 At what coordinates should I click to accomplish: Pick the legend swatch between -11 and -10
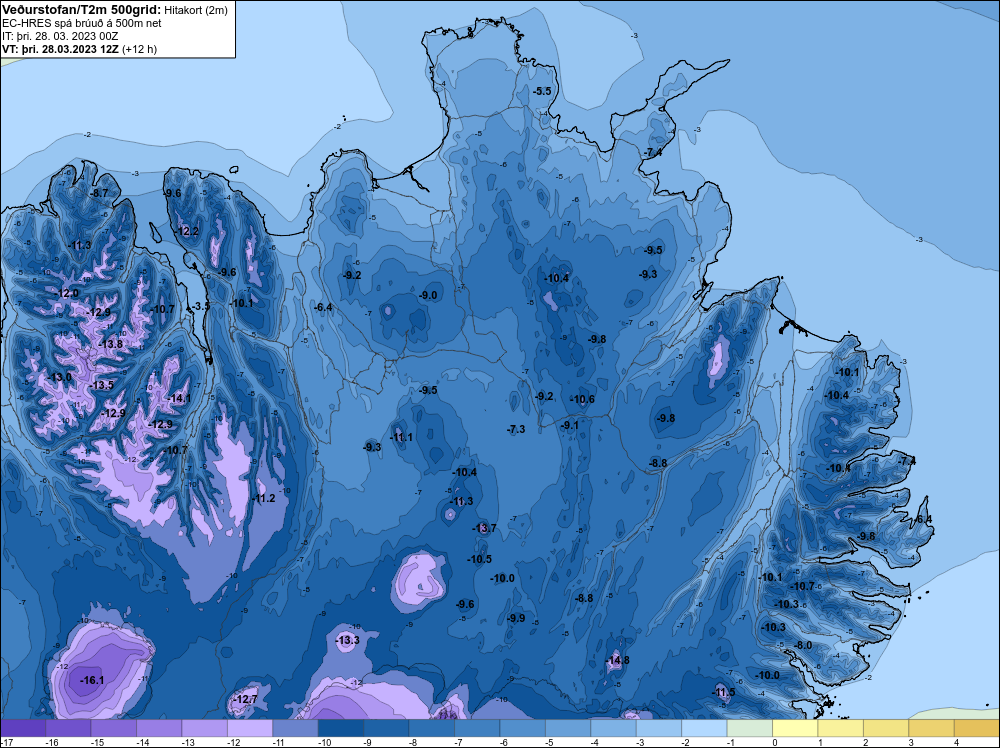295,728
